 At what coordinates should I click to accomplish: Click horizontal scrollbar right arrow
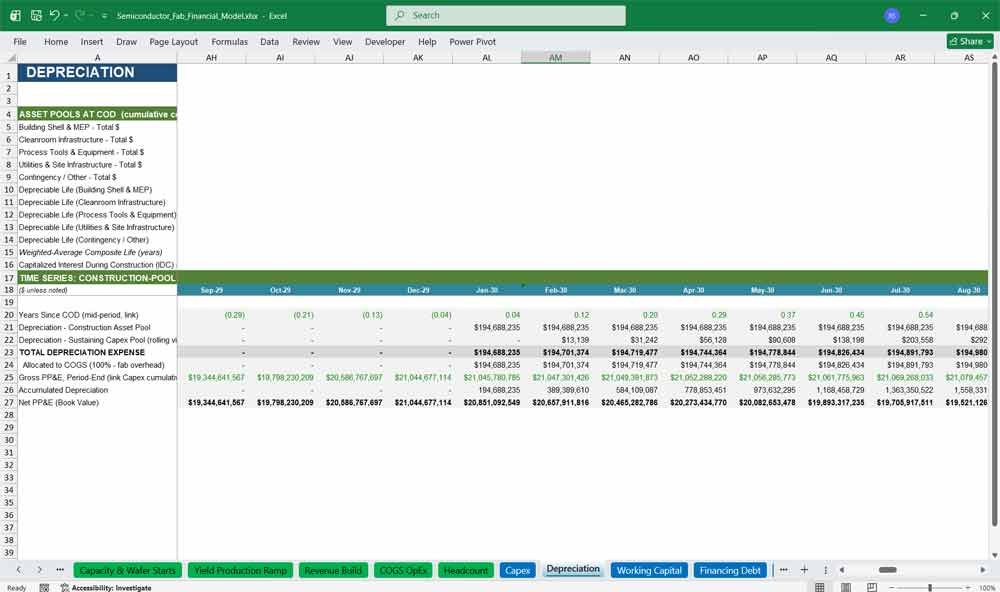pos(983,570)
